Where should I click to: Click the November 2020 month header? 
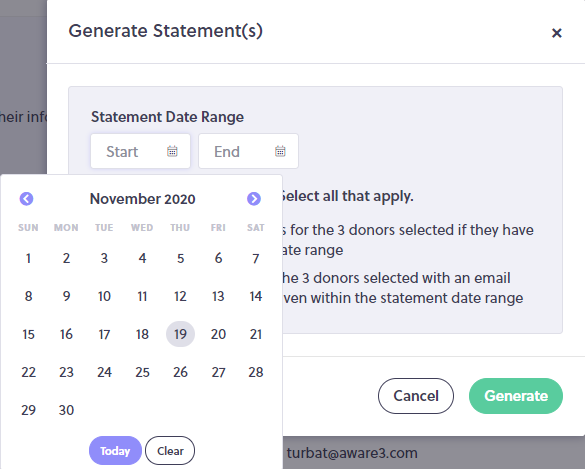pos(143,199)
